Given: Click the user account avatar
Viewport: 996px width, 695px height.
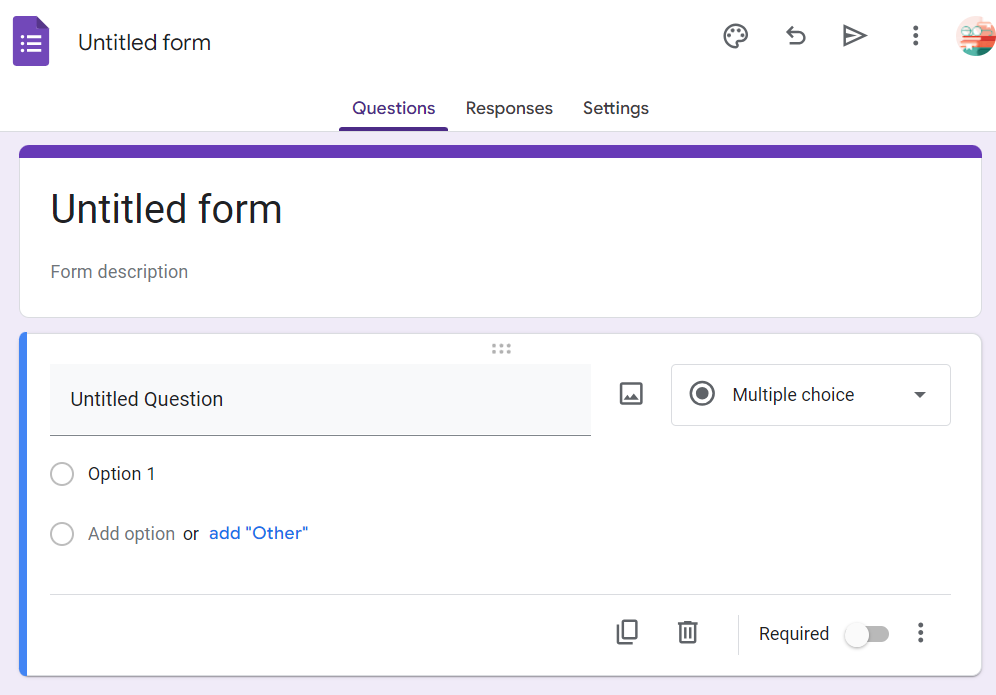Looking at the screenshot, I should coord(976,36).
